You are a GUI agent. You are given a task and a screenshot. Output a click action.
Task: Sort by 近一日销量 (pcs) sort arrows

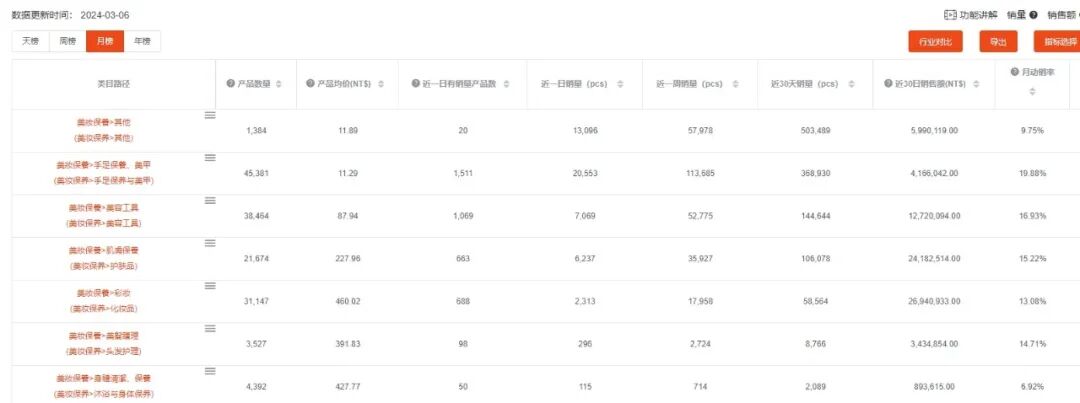[620, 84]
